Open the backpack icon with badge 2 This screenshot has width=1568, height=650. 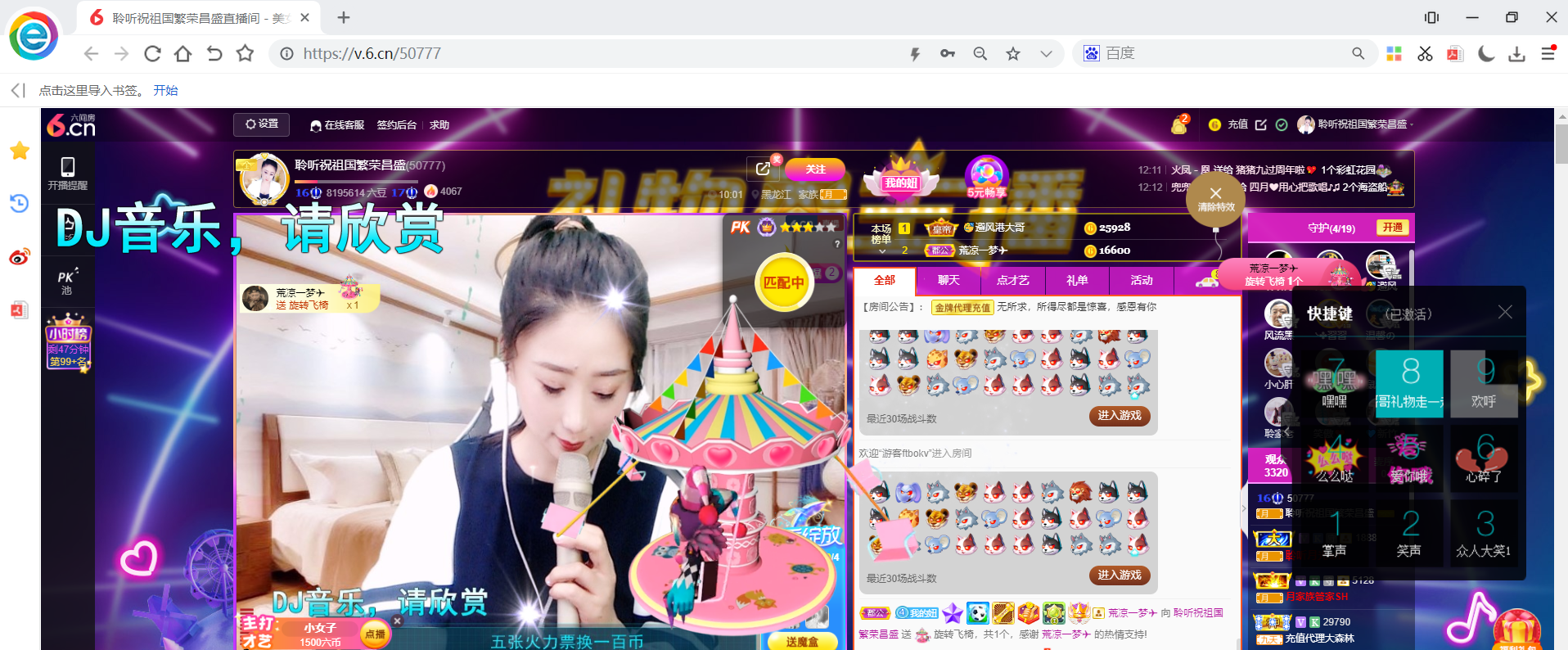click(1180, 124)
